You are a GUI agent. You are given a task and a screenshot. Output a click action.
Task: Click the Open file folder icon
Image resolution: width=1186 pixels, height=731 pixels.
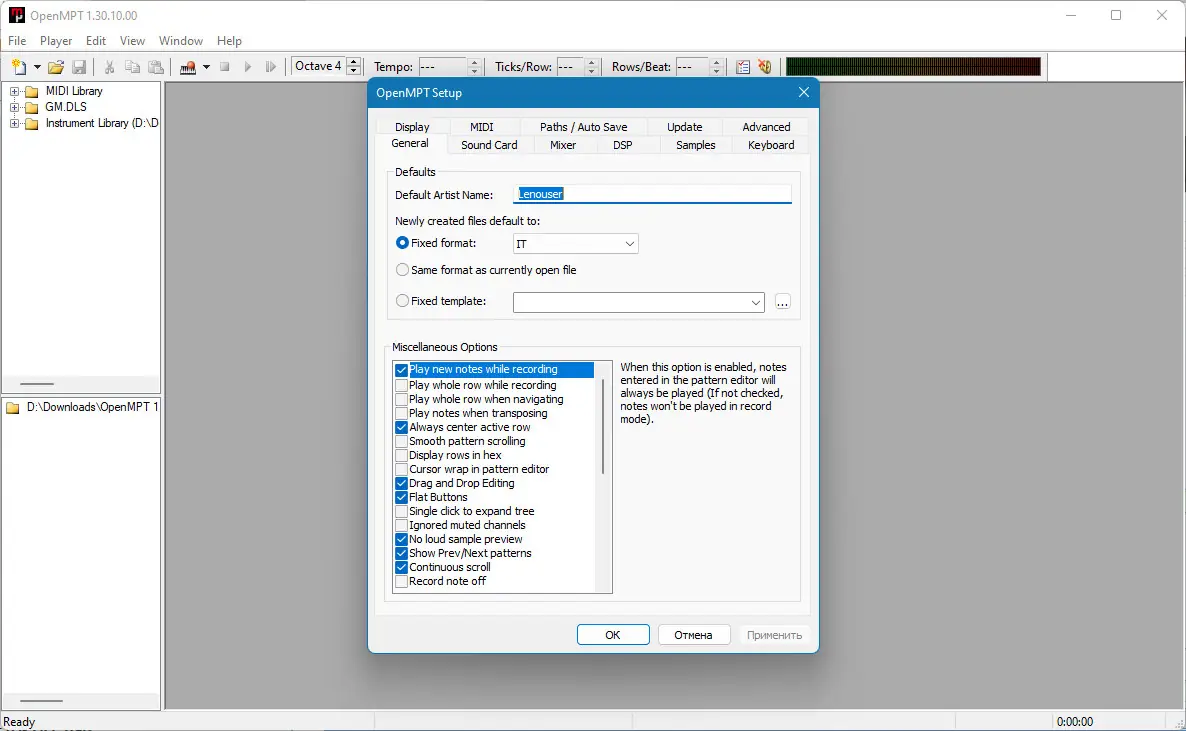coord(55,67)
